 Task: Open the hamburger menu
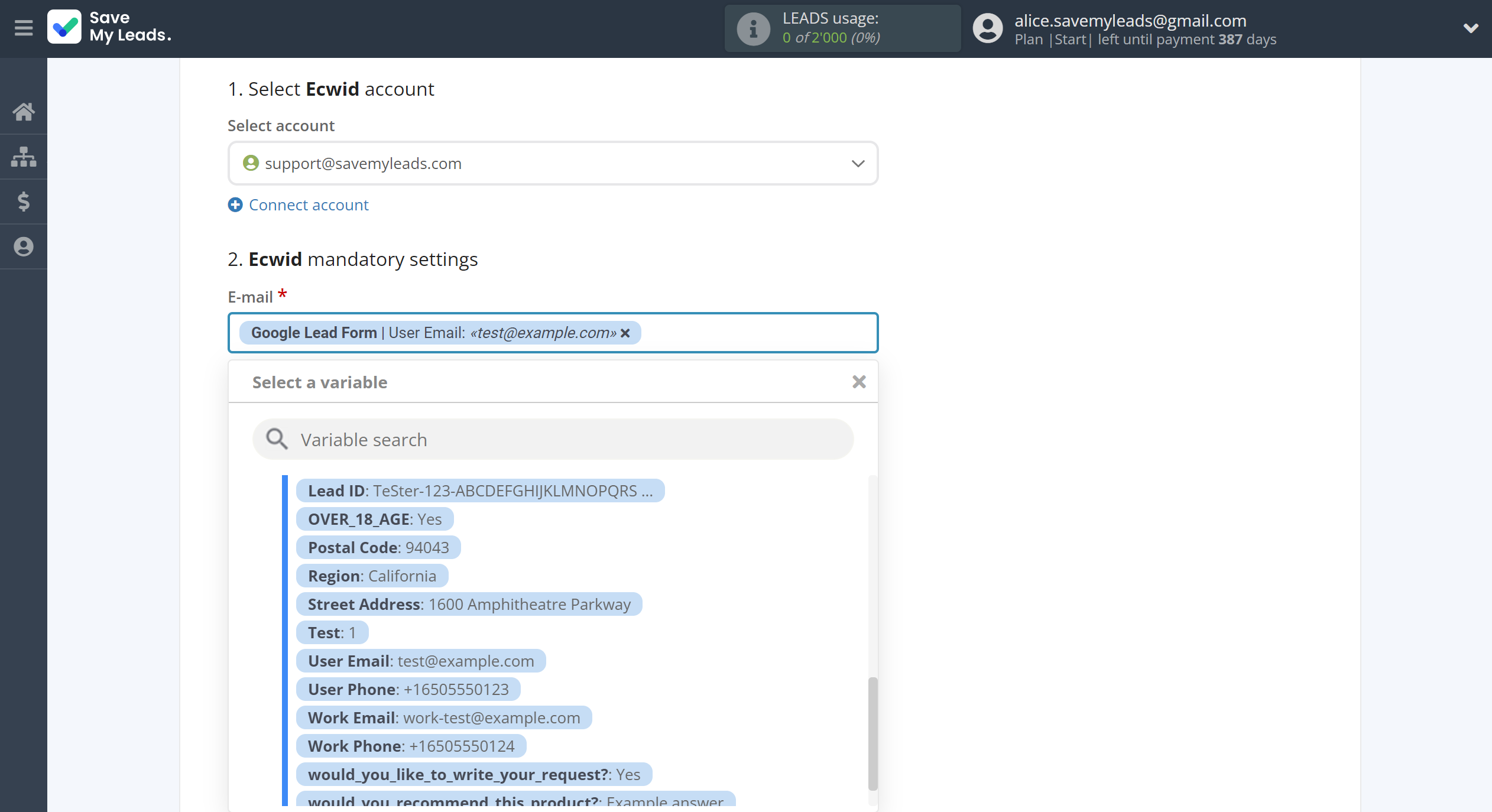[x=24, y=28]
